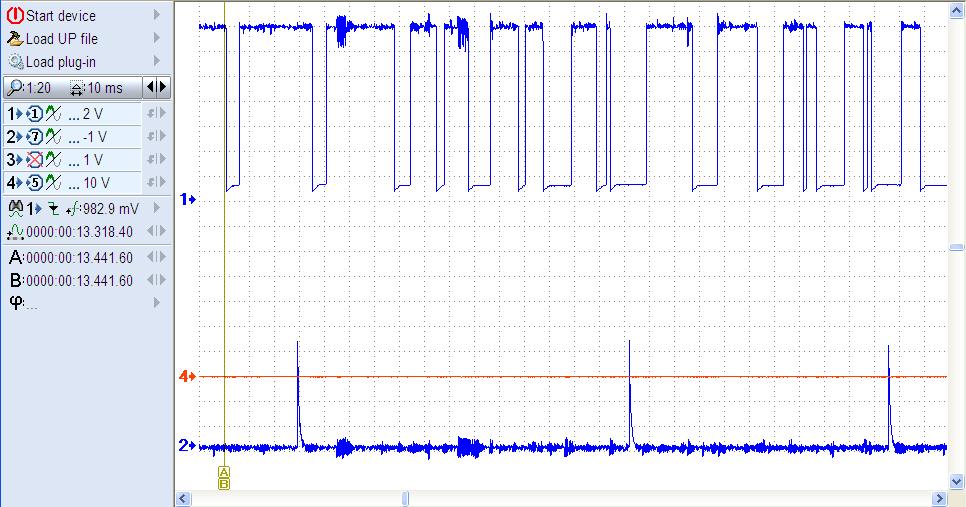This screenshot has width=966, height=507.
Task: Click the Load UP file folder icon
Action: click(x=15, y=39)
